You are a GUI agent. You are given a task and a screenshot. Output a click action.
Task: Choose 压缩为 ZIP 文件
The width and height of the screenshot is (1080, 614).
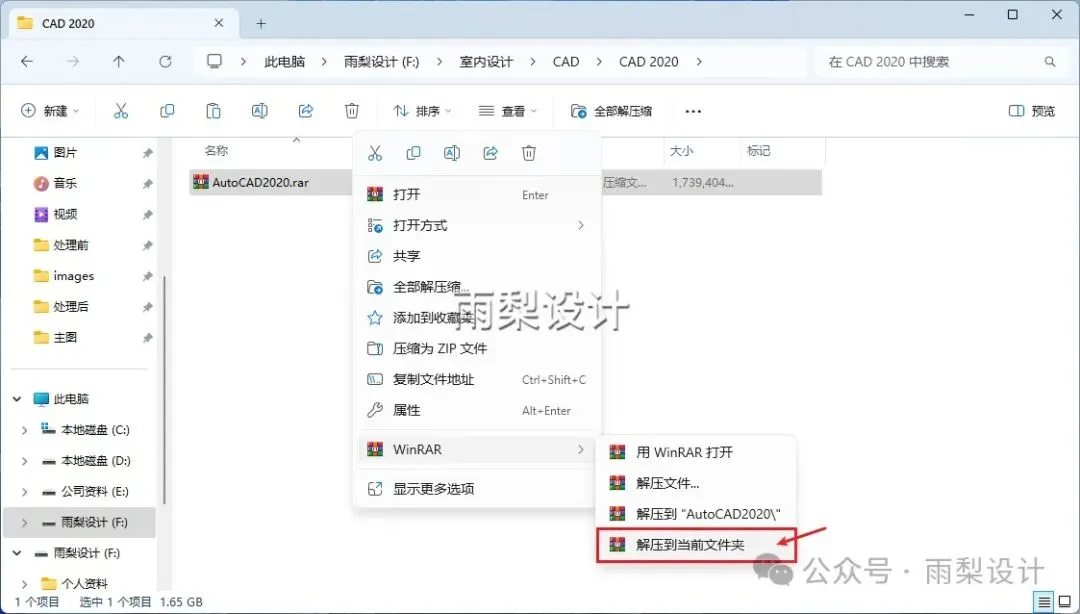pyautogui.click(x=477, y=349)
